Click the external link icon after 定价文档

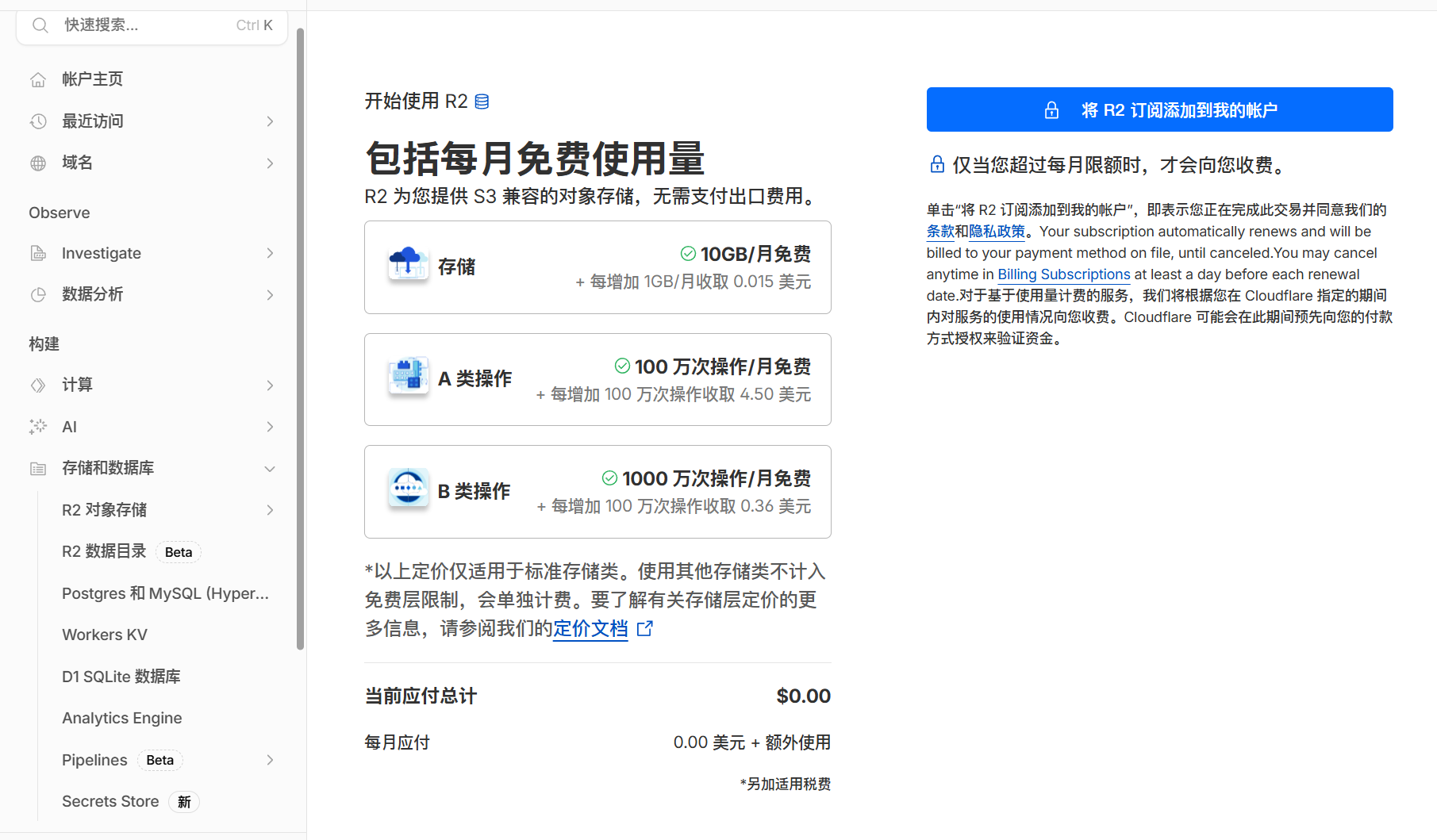click(x=645, y=629)
